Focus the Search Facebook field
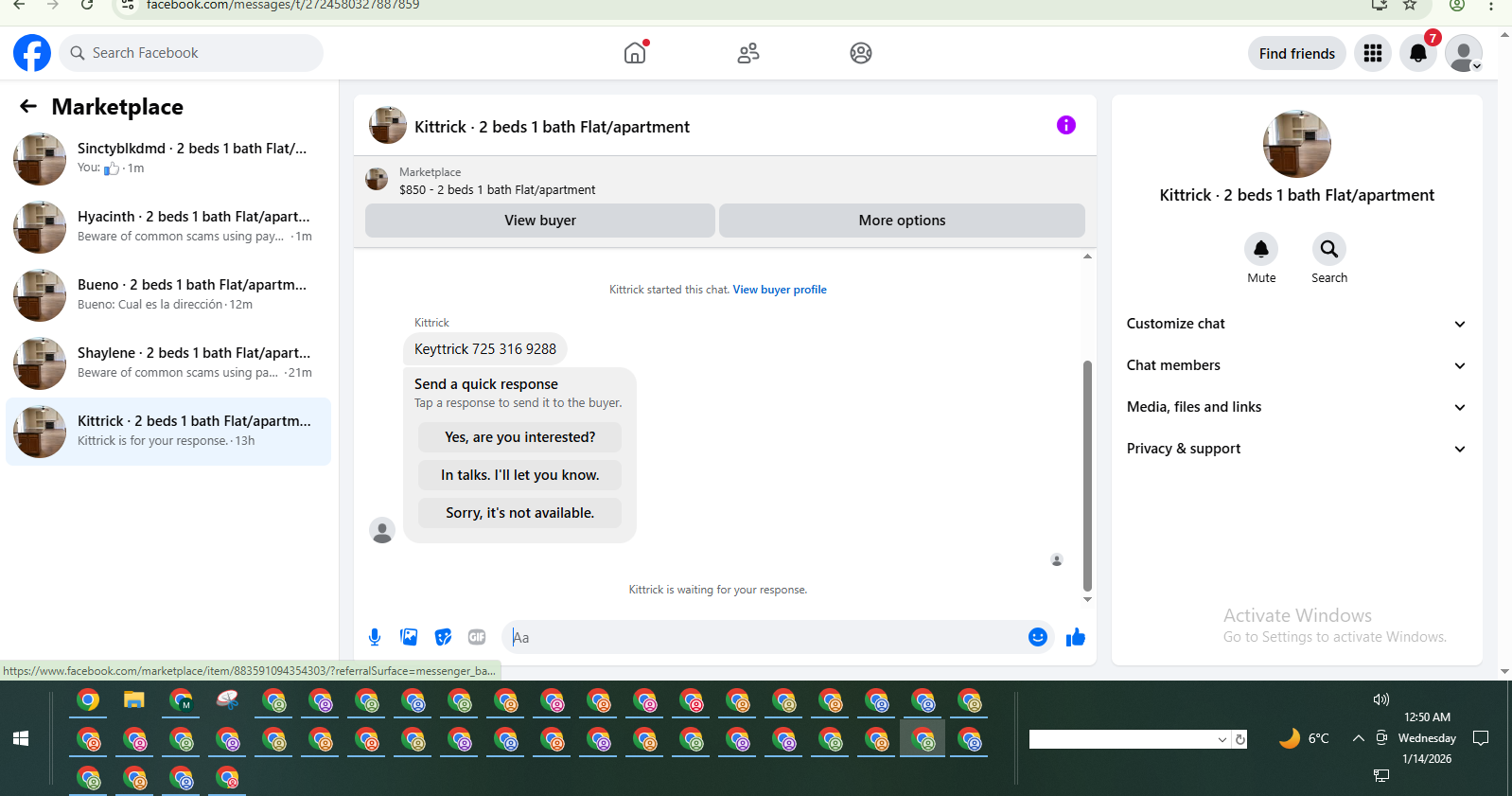Image resolution: width=1512 pixels, height=796 pixels. (x=191, y=53)
